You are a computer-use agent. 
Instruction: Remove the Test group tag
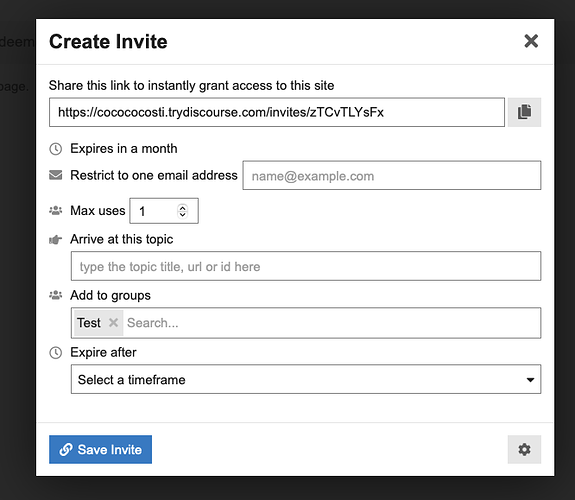113,323
